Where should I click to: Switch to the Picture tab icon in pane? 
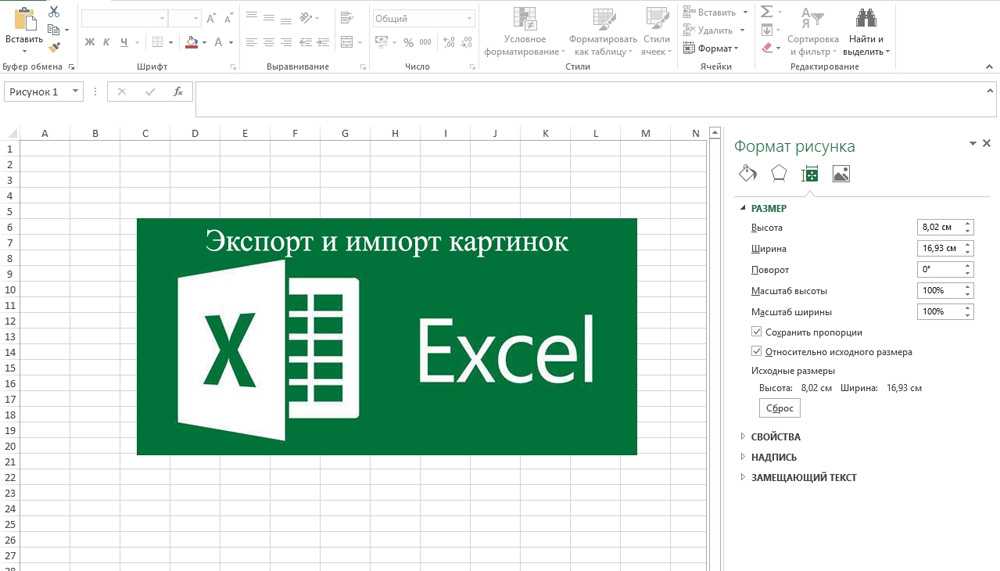pos(841,174)
